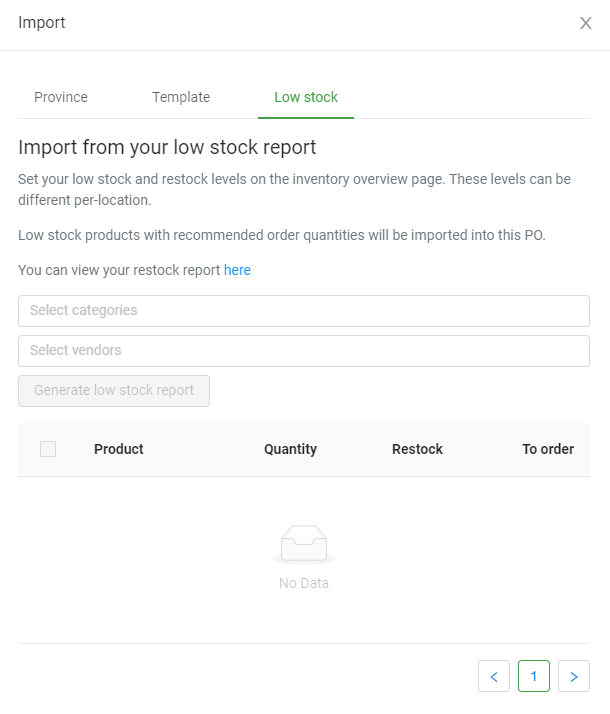Click the empty inbox No Data icon
Viewport: 610px width, 714px height.
[x=304, y=545]
